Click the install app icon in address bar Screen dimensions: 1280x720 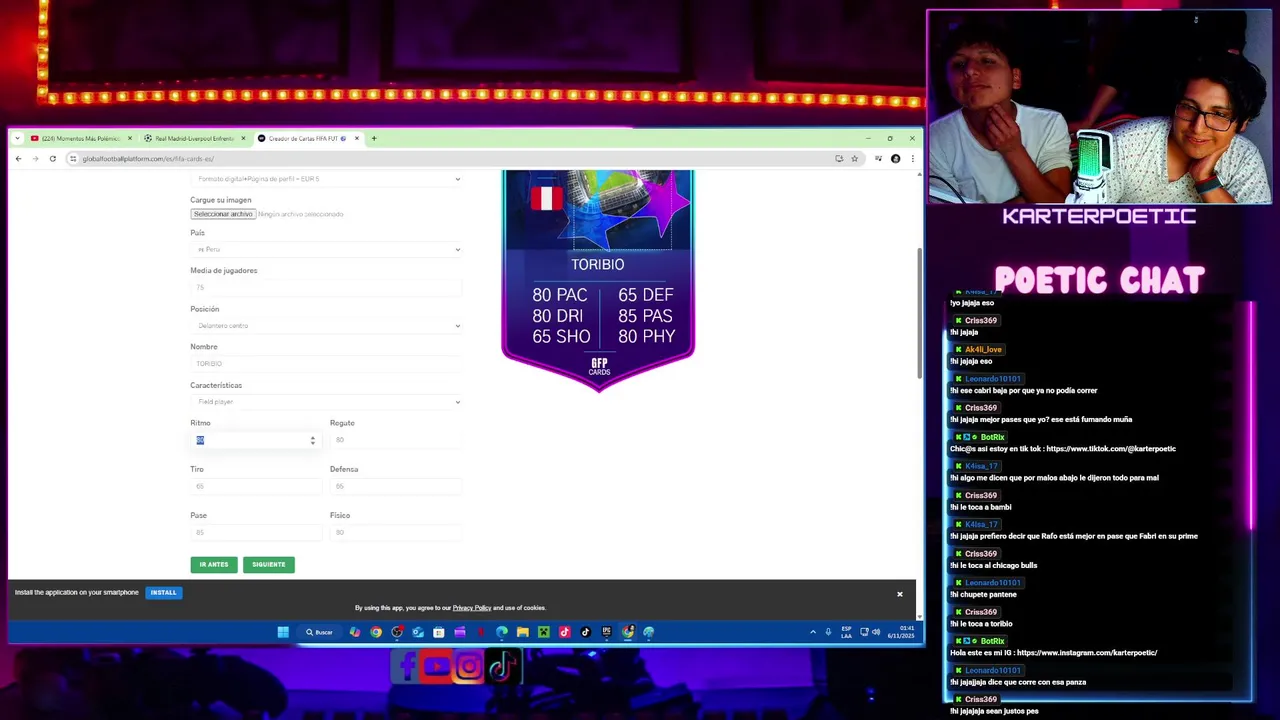pos(839,158)
